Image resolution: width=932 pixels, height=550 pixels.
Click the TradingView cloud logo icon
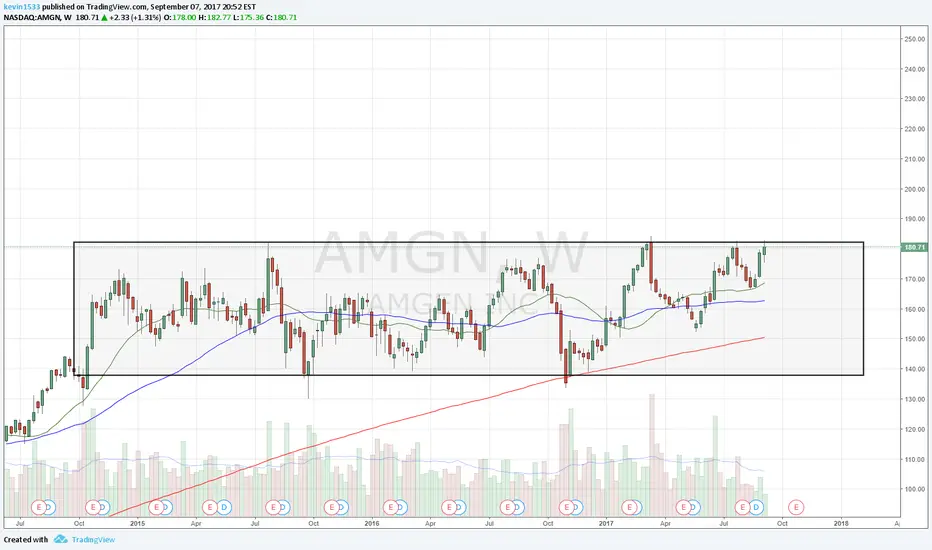pyautogui.click(x=60, y=539)
